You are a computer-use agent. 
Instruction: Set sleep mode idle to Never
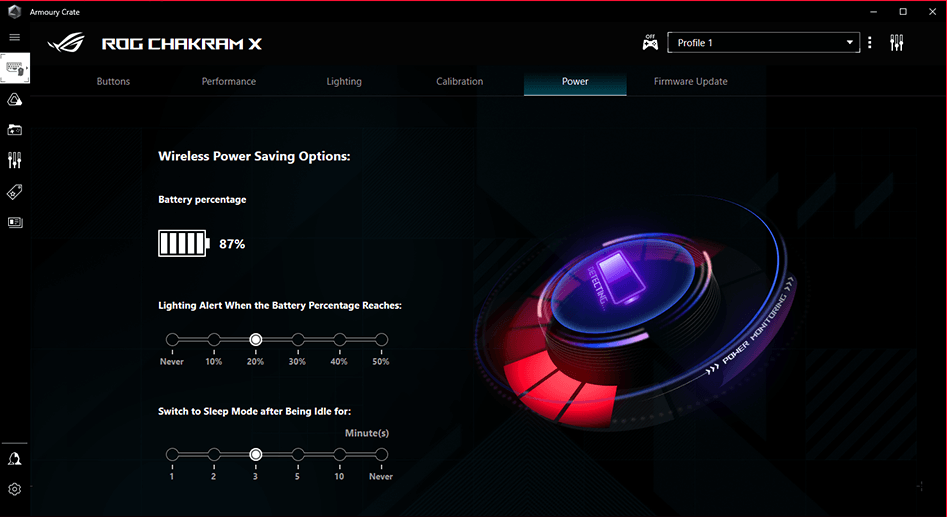[381, 454]
